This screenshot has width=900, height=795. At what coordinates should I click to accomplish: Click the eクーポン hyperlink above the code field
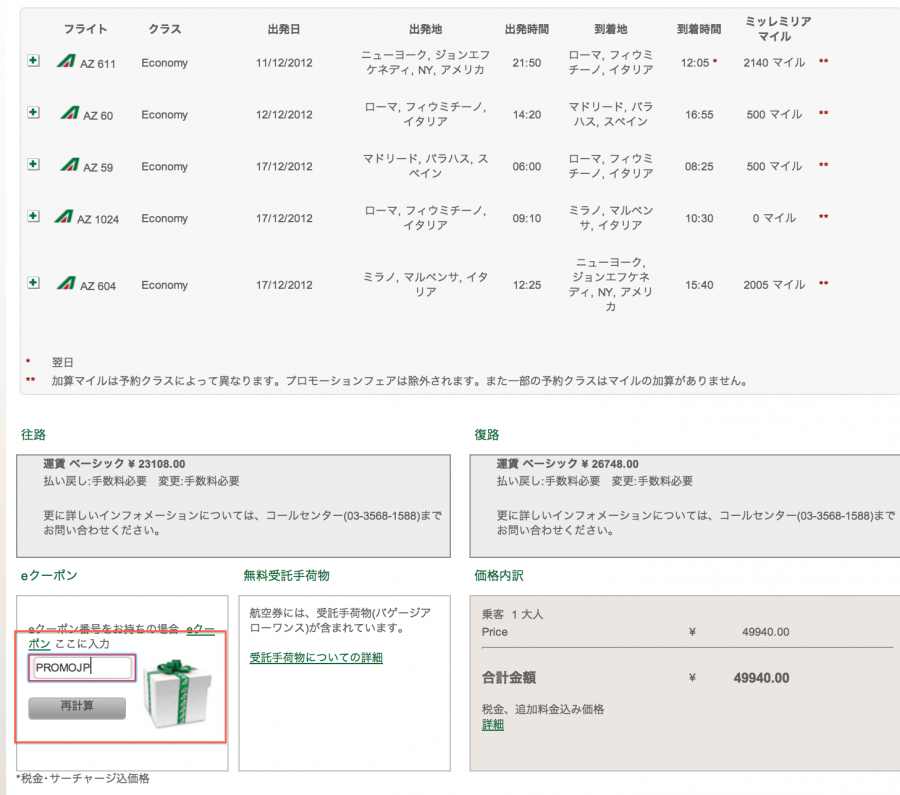point(200,629)
